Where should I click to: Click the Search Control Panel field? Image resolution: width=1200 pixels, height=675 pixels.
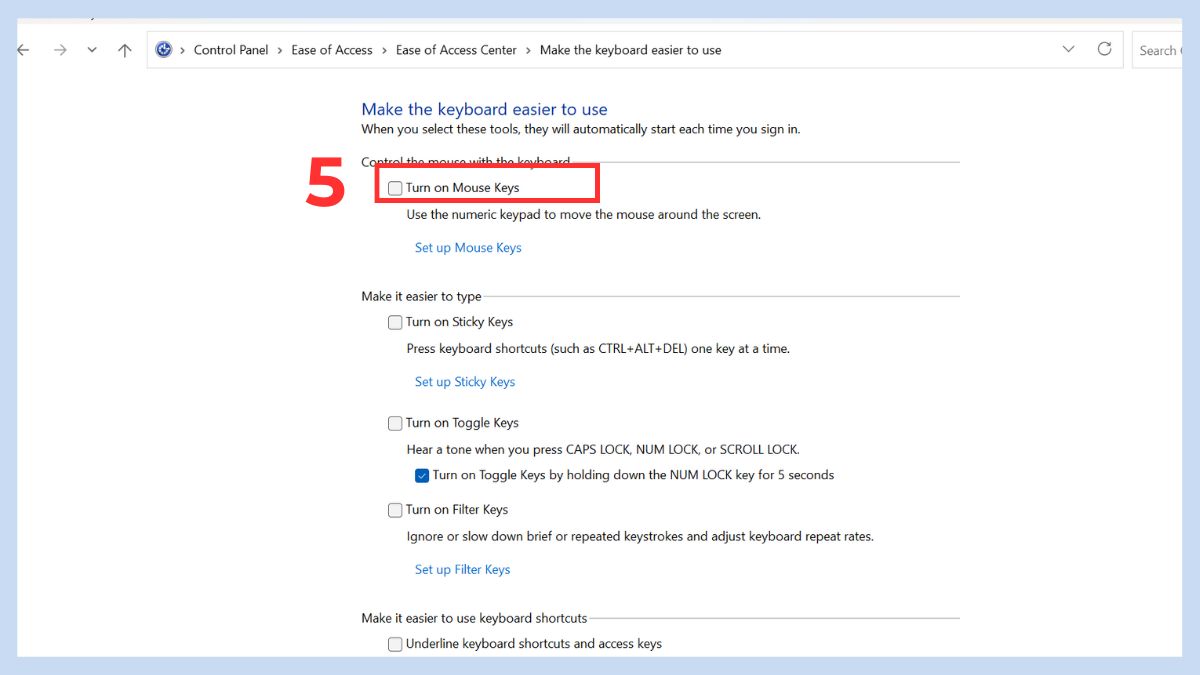tap(1158, 50)
